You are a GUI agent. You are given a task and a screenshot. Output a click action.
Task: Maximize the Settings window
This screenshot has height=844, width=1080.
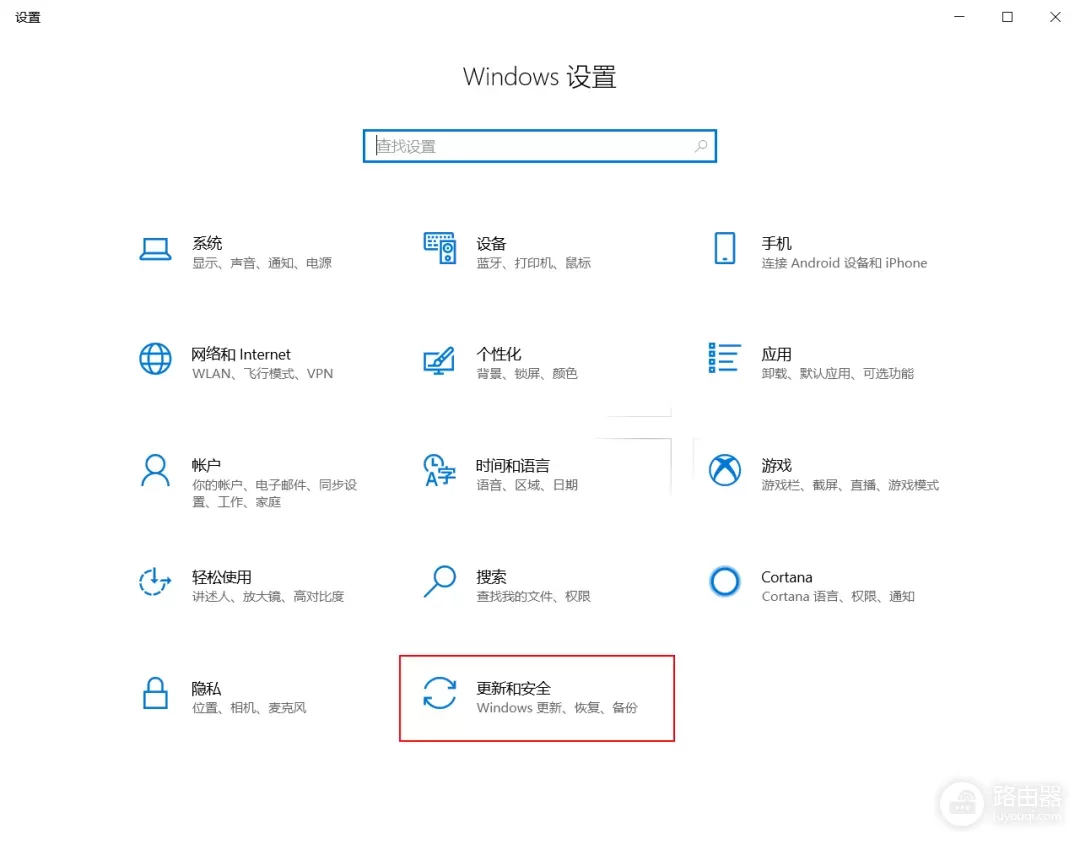[x=1007, y=17]
